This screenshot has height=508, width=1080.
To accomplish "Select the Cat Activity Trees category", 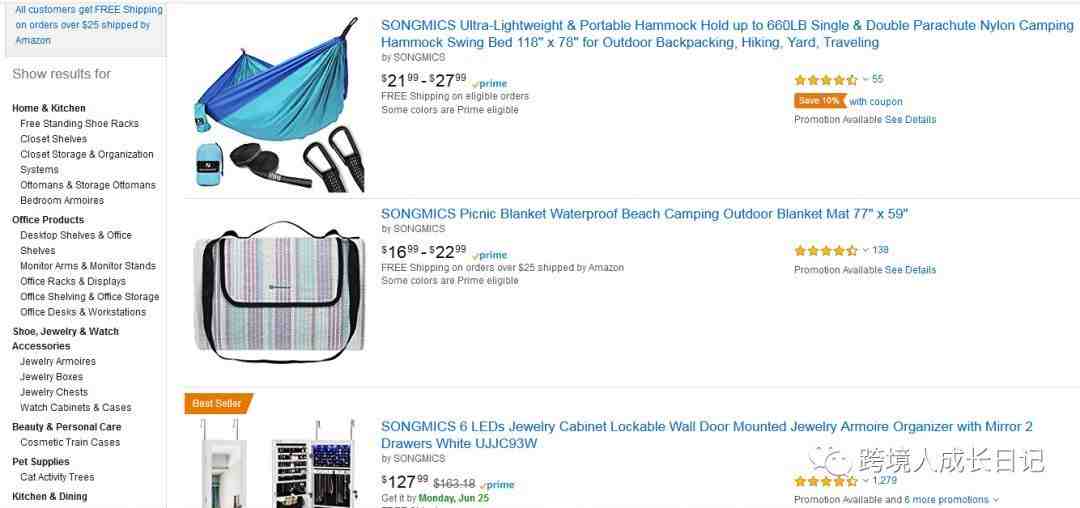I will pyautogui.click(x=57, y=477).
